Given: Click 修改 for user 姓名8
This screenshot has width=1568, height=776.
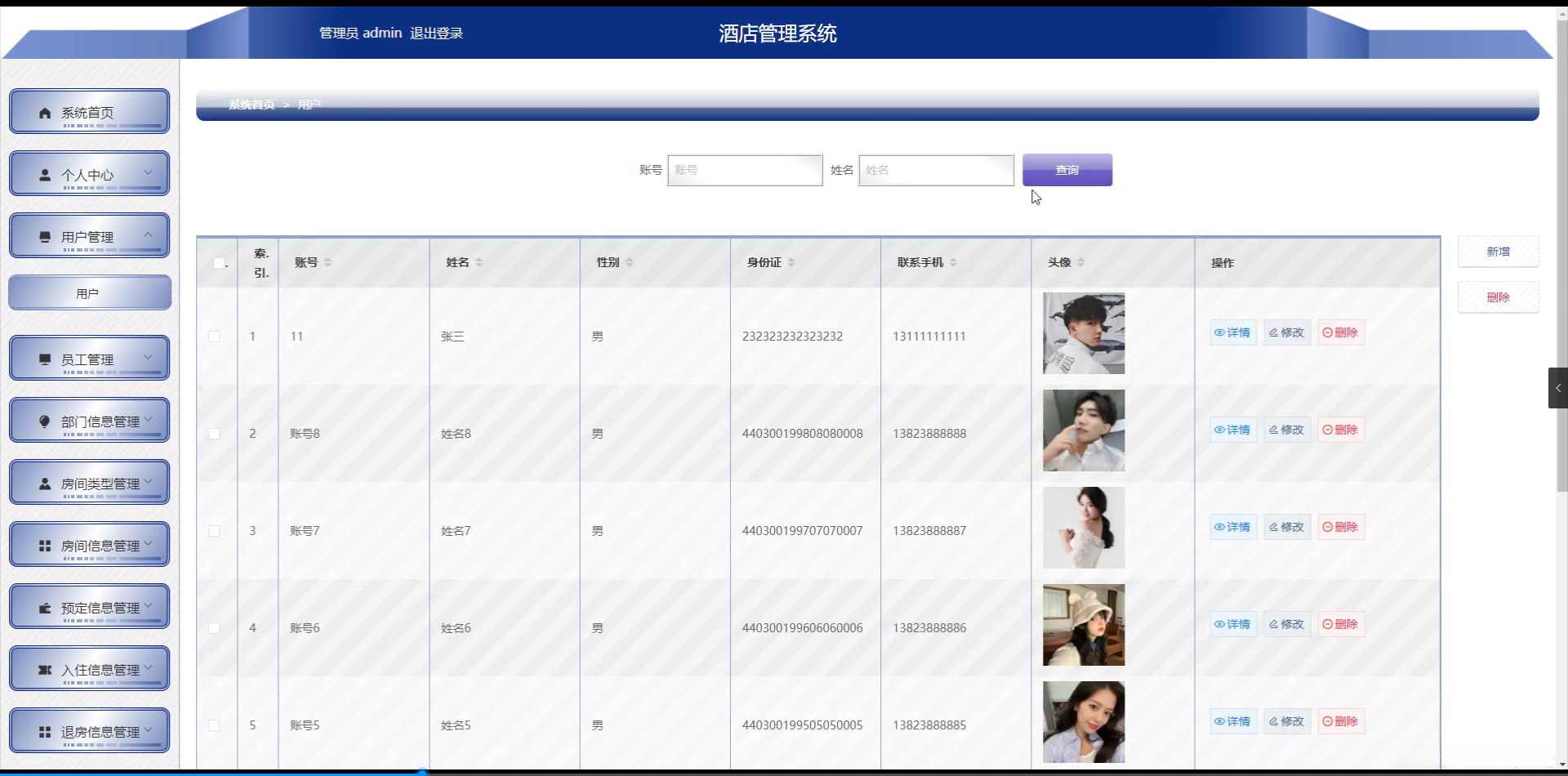Looking at the screenshot, I should [1287, 430].
